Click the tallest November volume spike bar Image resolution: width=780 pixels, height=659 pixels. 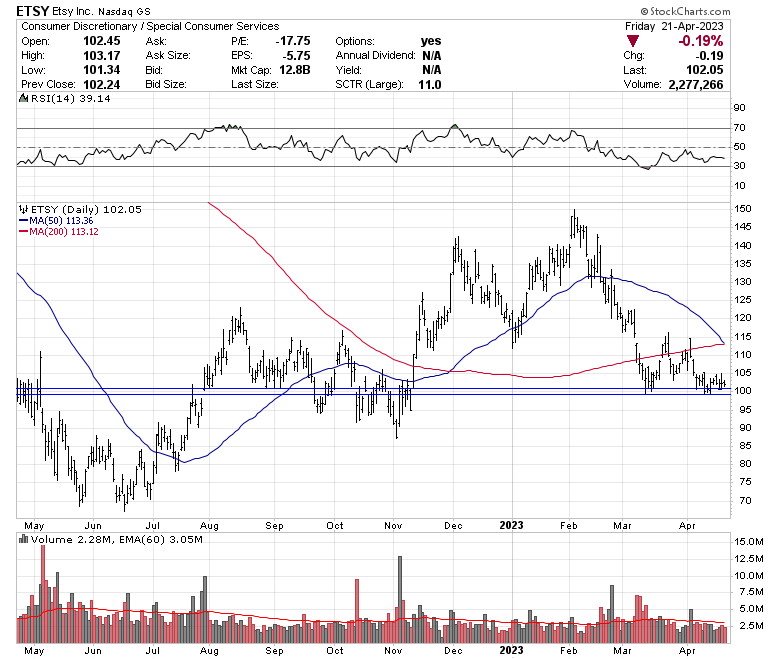coord(400,600)
